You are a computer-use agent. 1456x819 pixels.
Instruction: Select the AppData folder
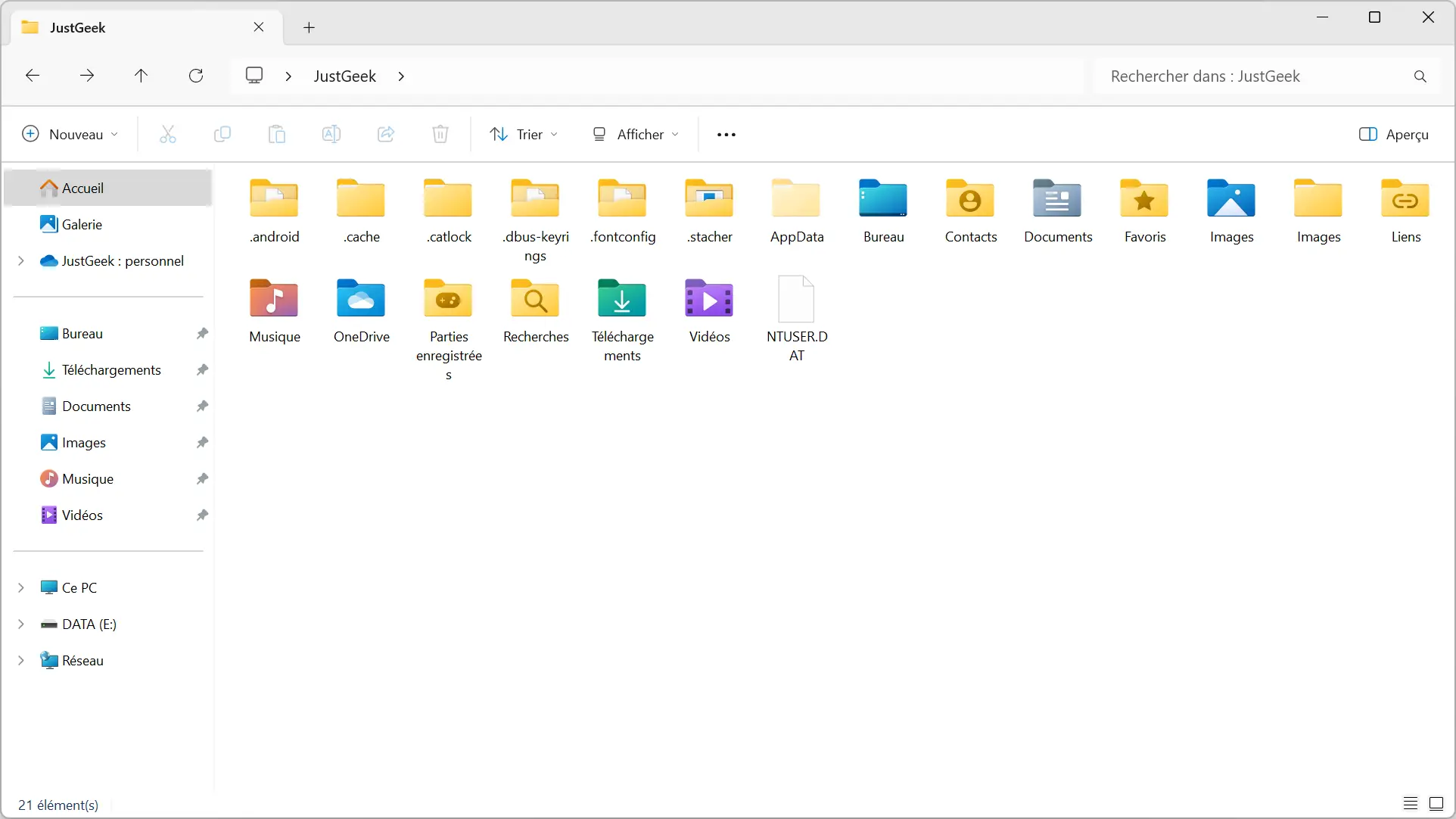click(x=797, y=211)
